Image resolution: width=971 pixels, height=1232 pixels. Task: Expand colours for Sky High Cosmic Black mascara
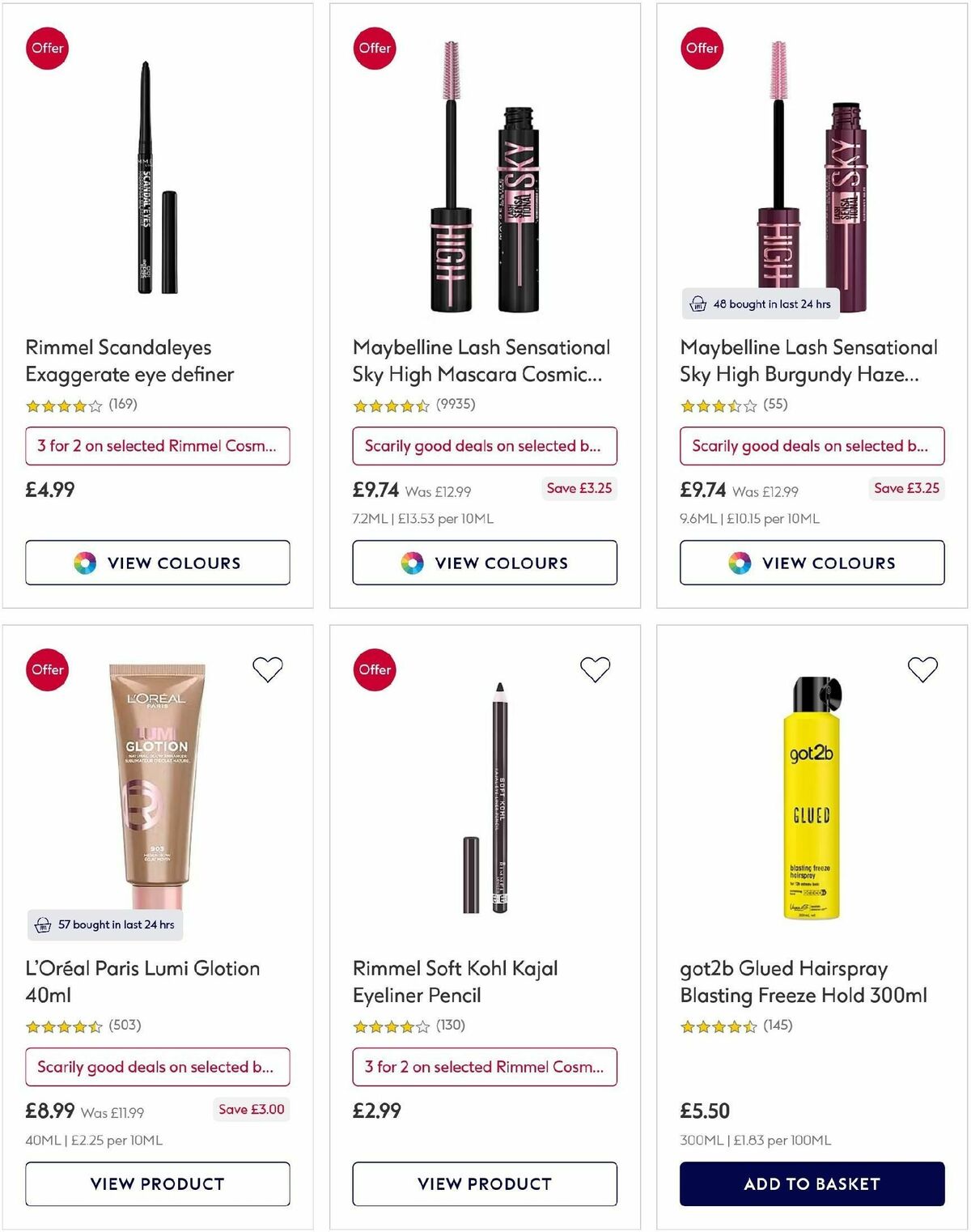click(485, 563)
